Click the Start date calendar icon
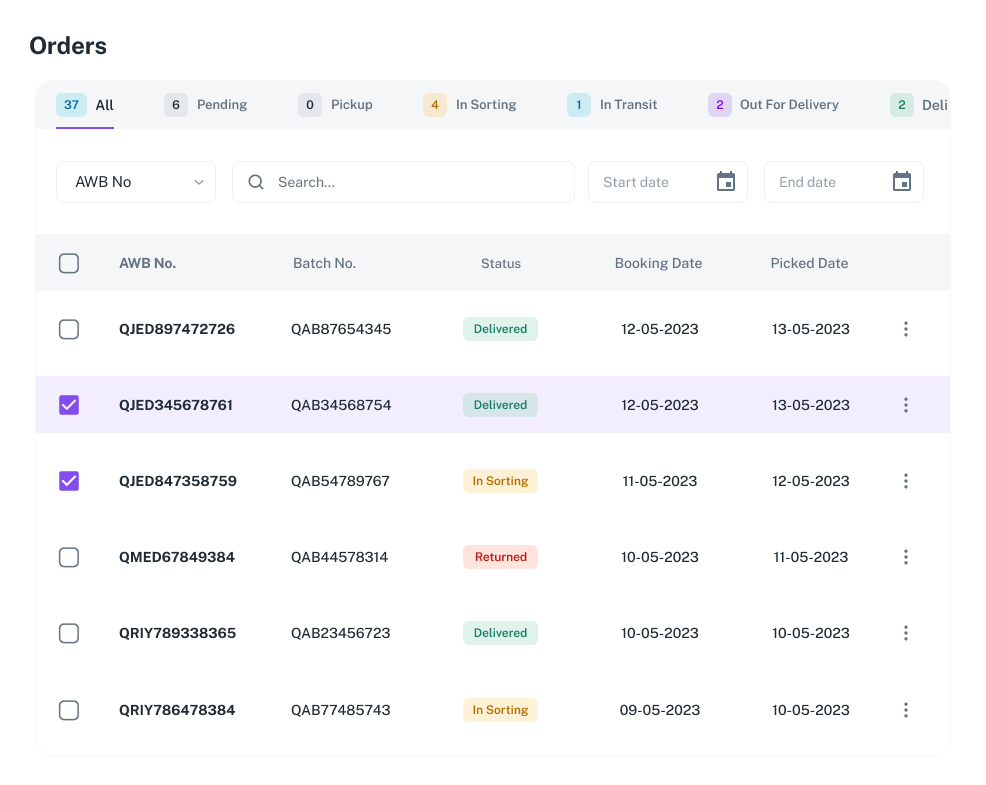 coord(726,182)
